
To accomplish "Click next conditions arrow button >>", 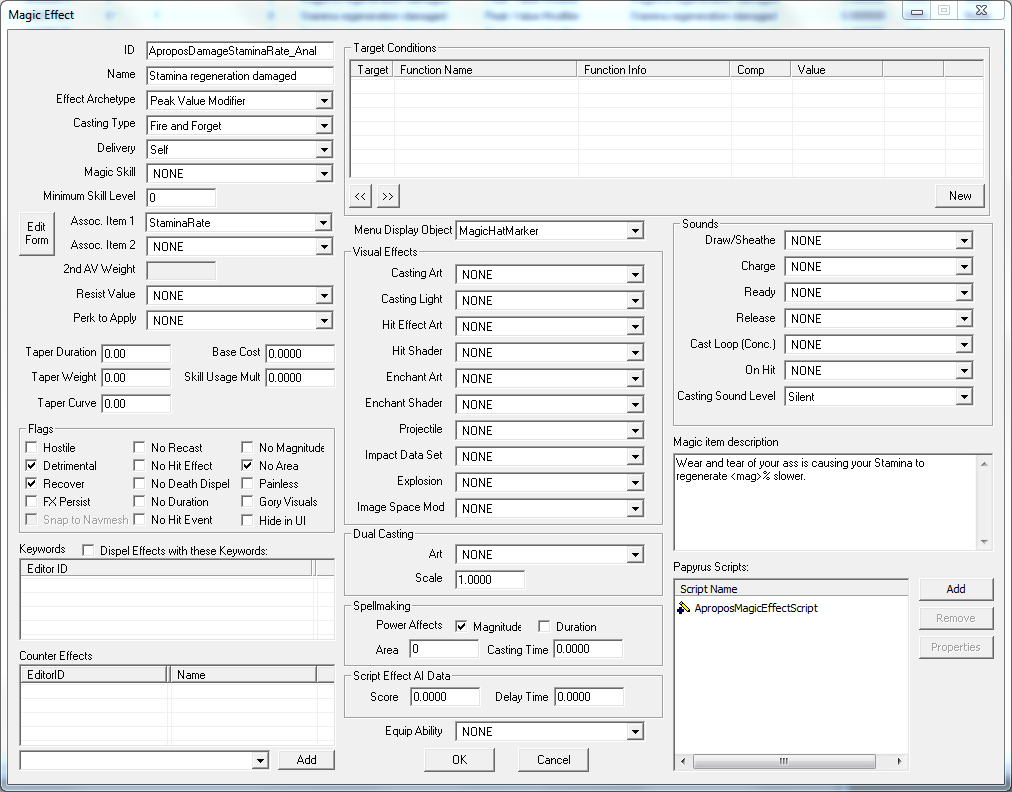I will coord(388,196).
